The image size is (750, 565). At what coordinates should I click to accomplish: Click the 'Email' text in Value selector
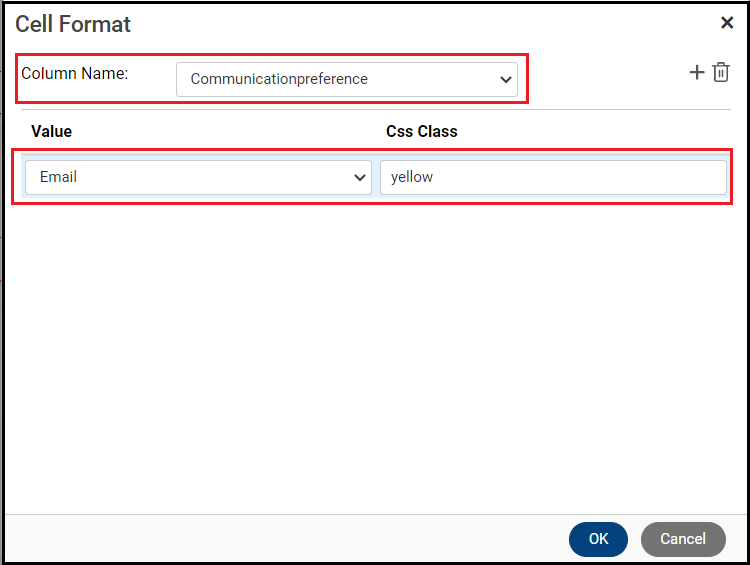59,177
